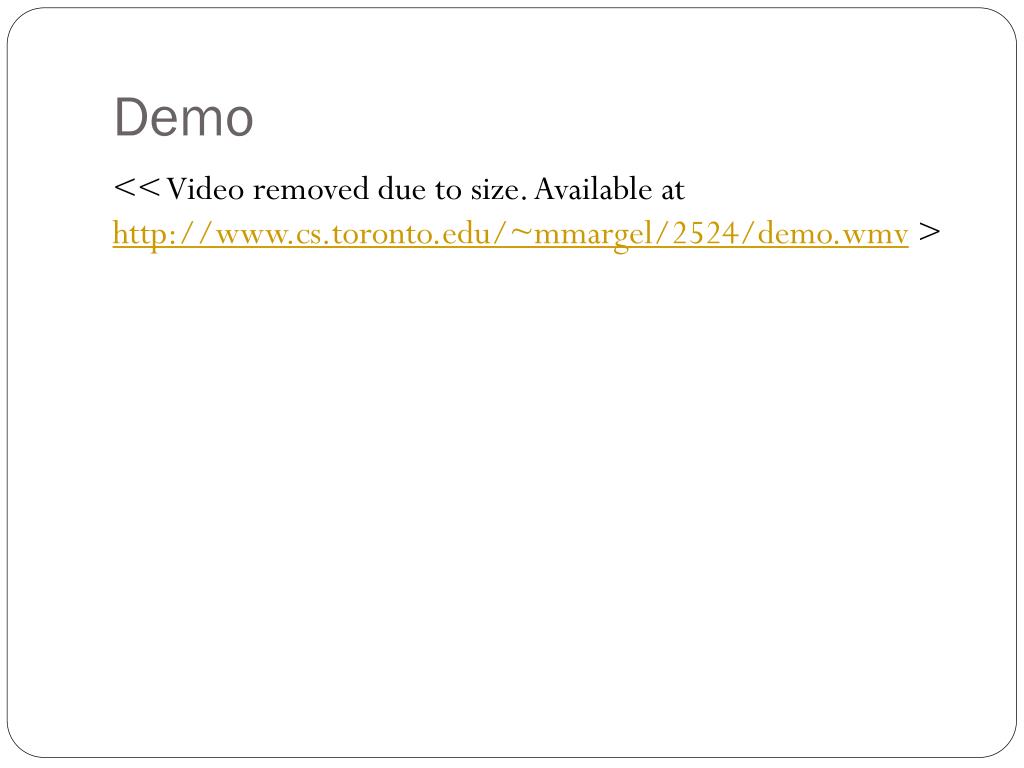Click the word "to" before size
Viewport: 1024px width, 768px height.
pyautogui.click(x=448, y=191)
